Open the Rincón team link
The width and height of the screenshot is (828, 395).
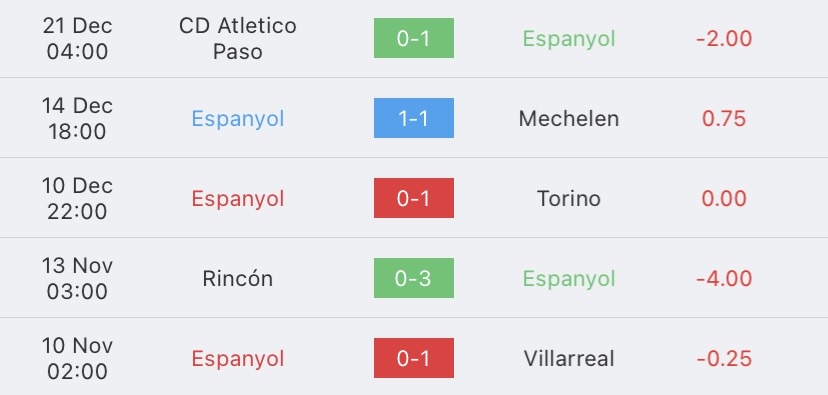[238, 278]
